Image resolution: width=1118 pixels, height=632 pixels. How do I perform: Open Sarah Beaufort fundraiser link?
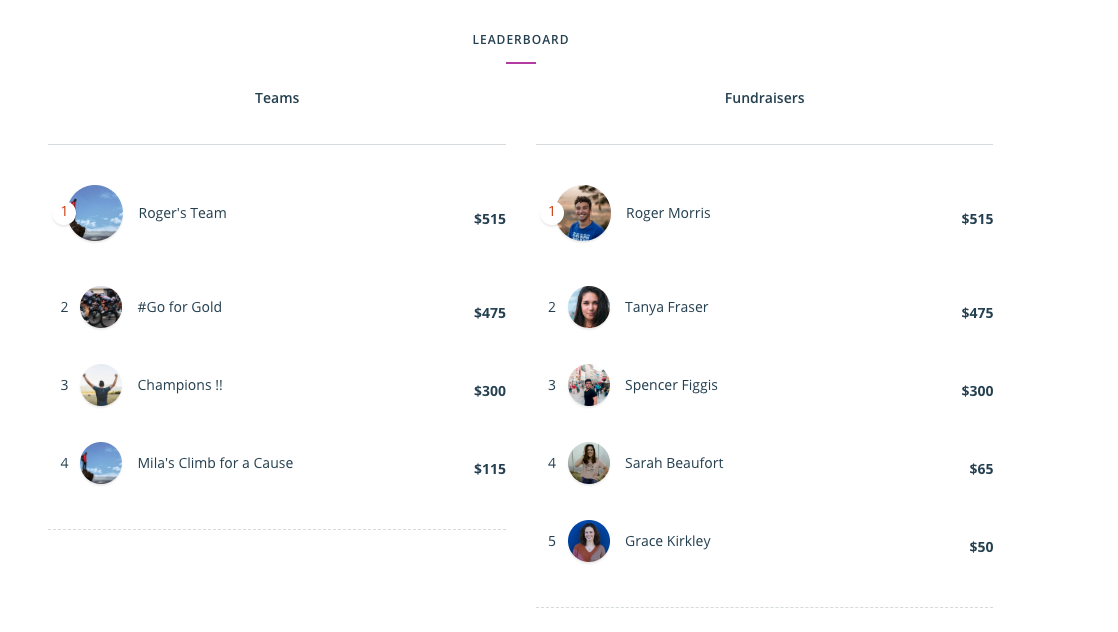(674, 463)
